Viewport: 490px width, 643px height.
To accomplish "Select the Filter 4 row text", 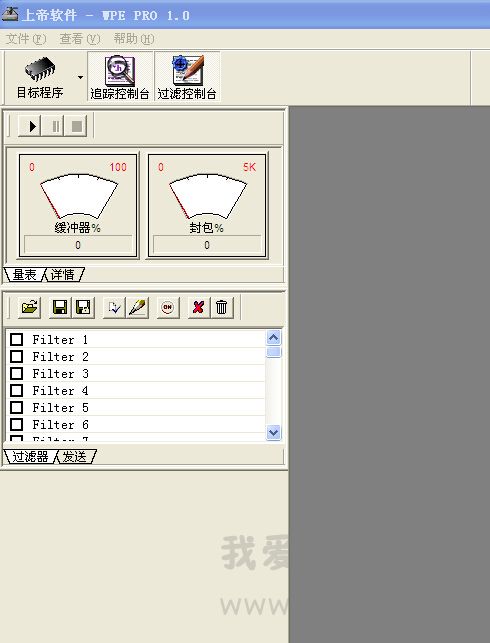I will (x=60, y=390).
